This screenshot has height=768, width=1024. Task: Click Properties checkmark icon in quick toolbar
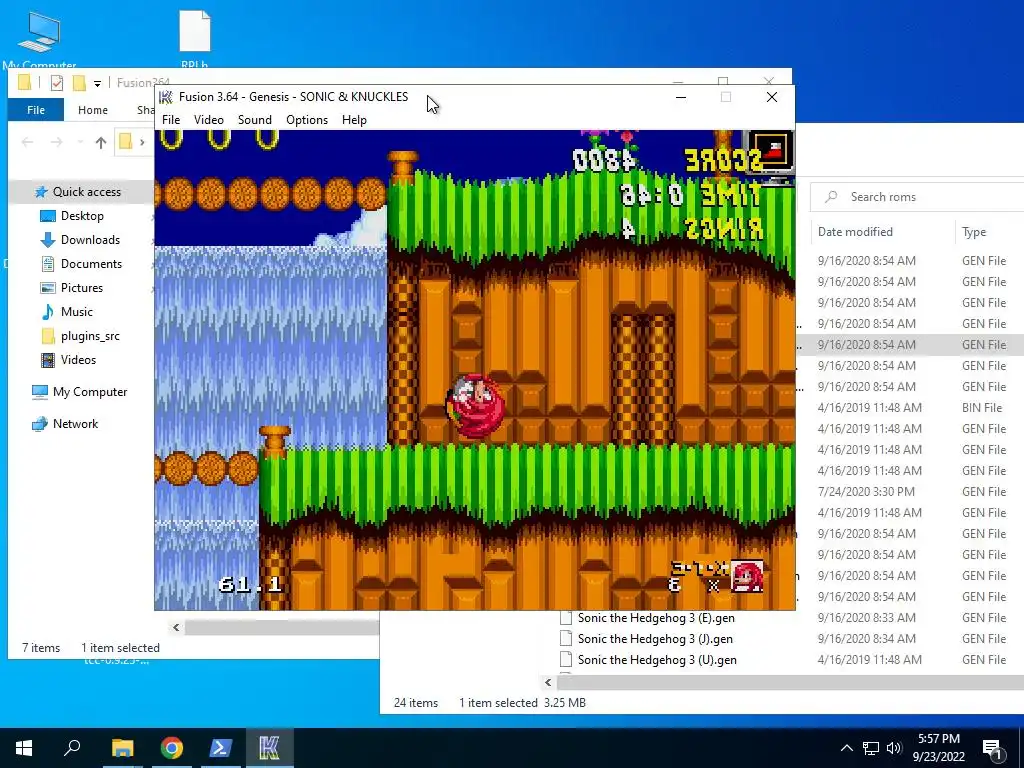(x=57, y=83)
